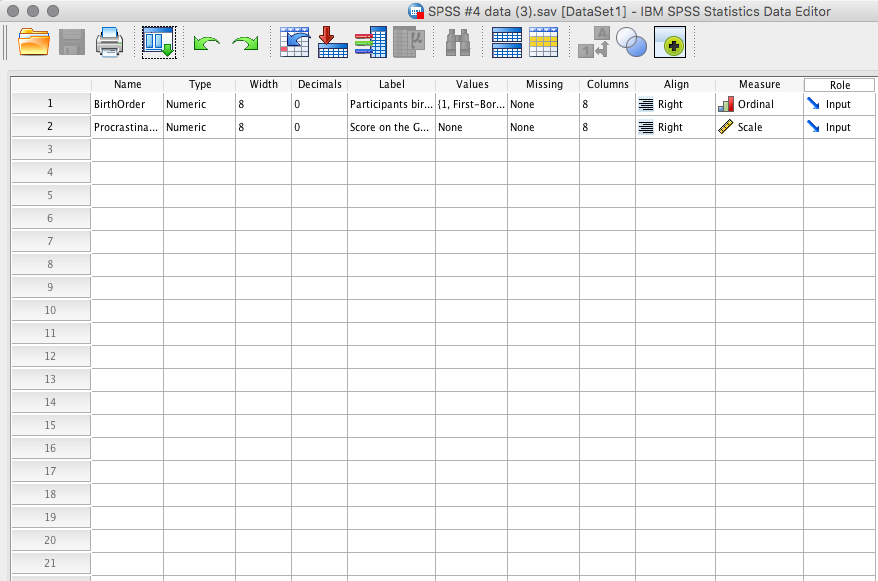Screen dimensions: 878x581
Task: Open an existing data file
Action: tap(33, 43)
